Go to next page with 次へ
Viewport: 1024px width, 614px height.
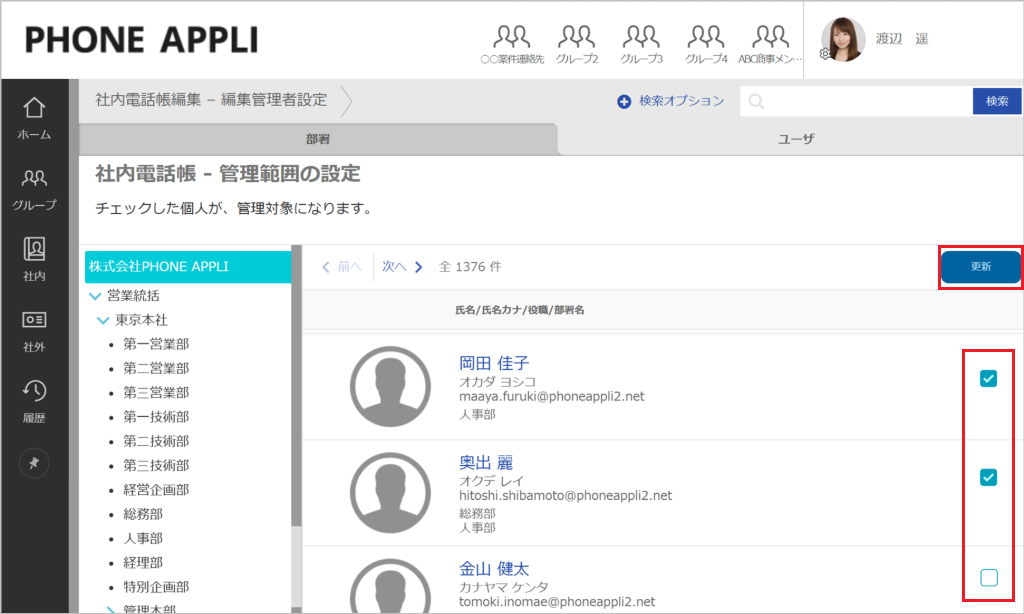tap(402, 267)
